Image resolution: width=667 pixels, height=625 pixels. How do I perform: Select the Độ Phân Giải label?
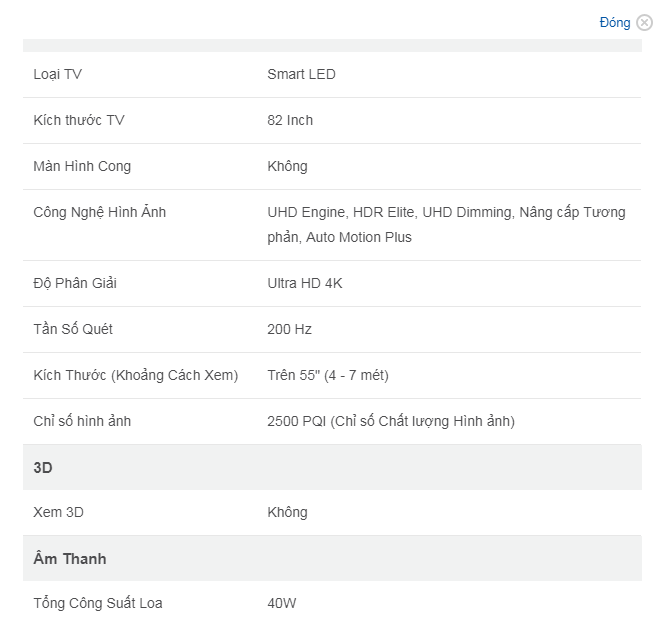75,283
